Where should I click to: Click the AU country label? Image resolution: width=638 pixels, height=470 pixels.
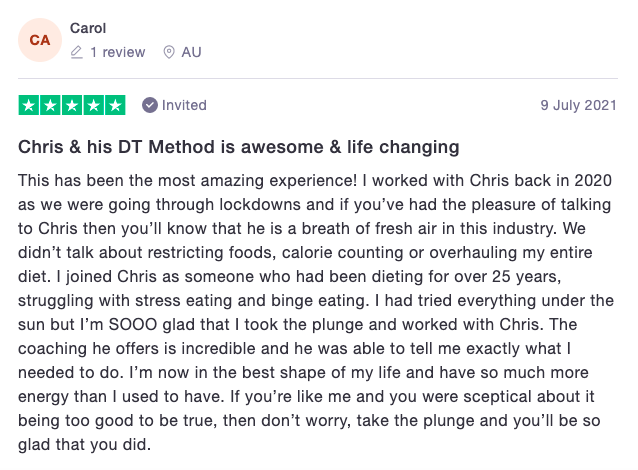coord(191,52)
